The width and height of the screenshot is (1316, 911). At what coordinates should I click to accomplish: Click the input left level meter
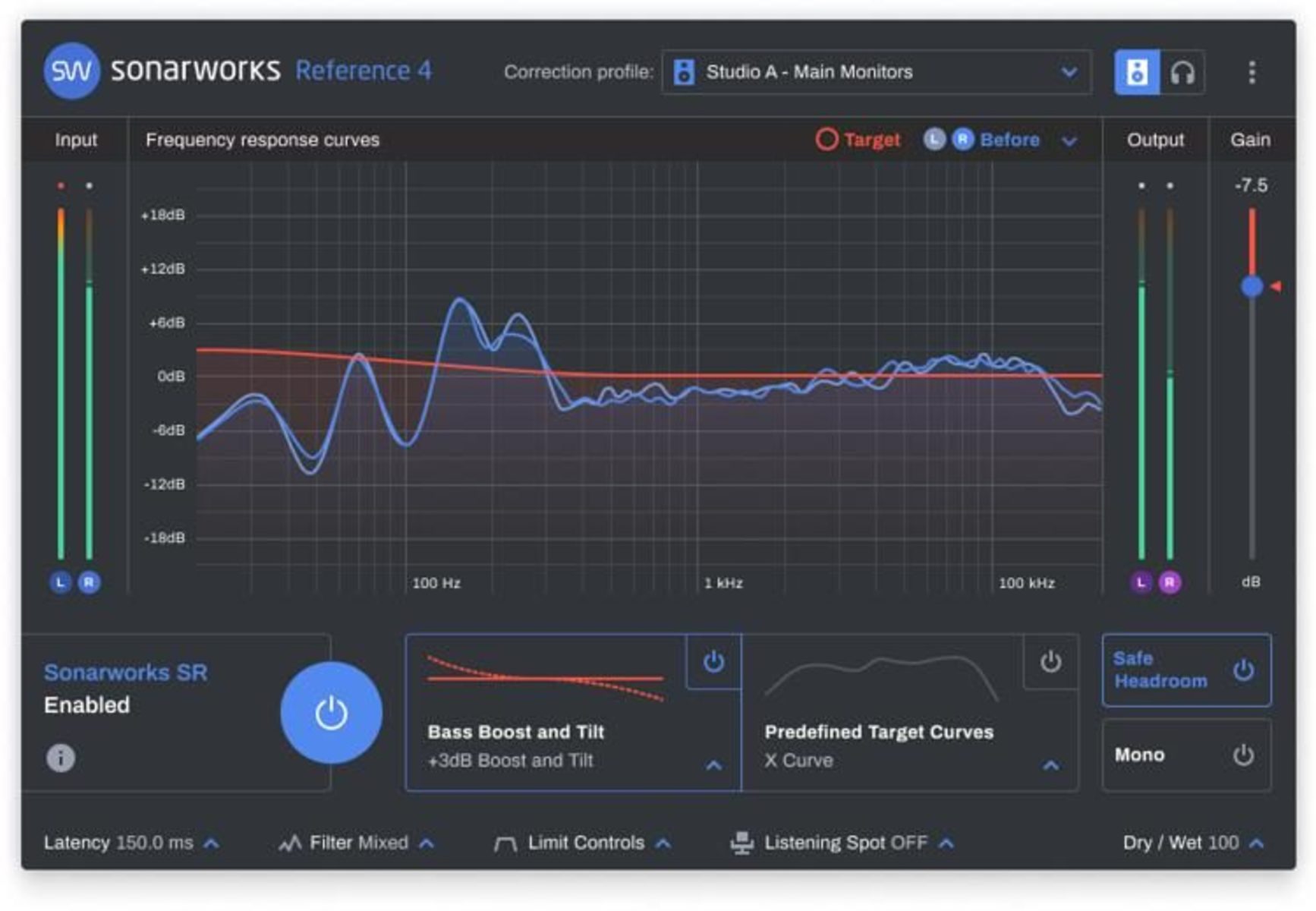pyautogui.click(x=61, y=383)
